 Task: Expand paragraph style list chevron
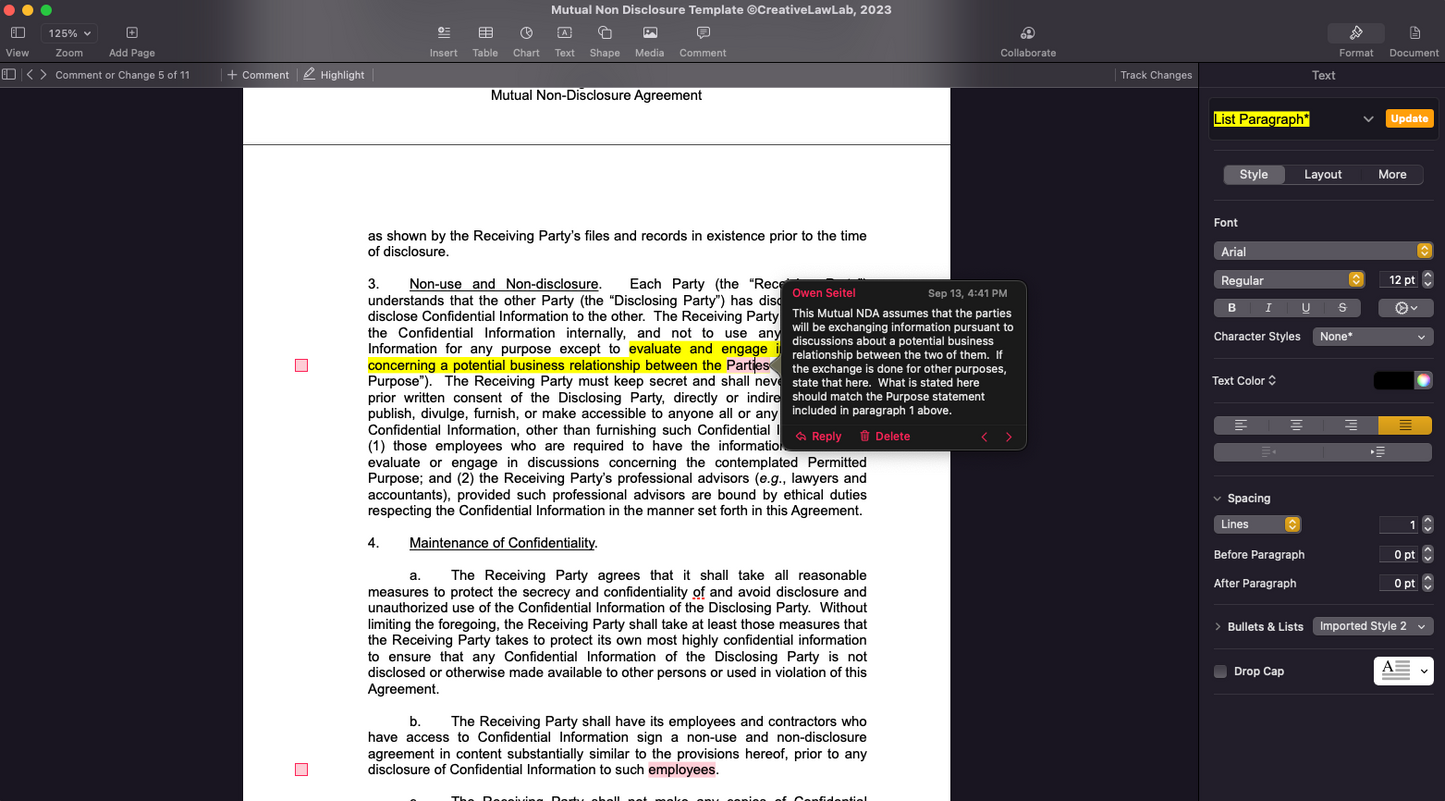(x=1368, y=119)
